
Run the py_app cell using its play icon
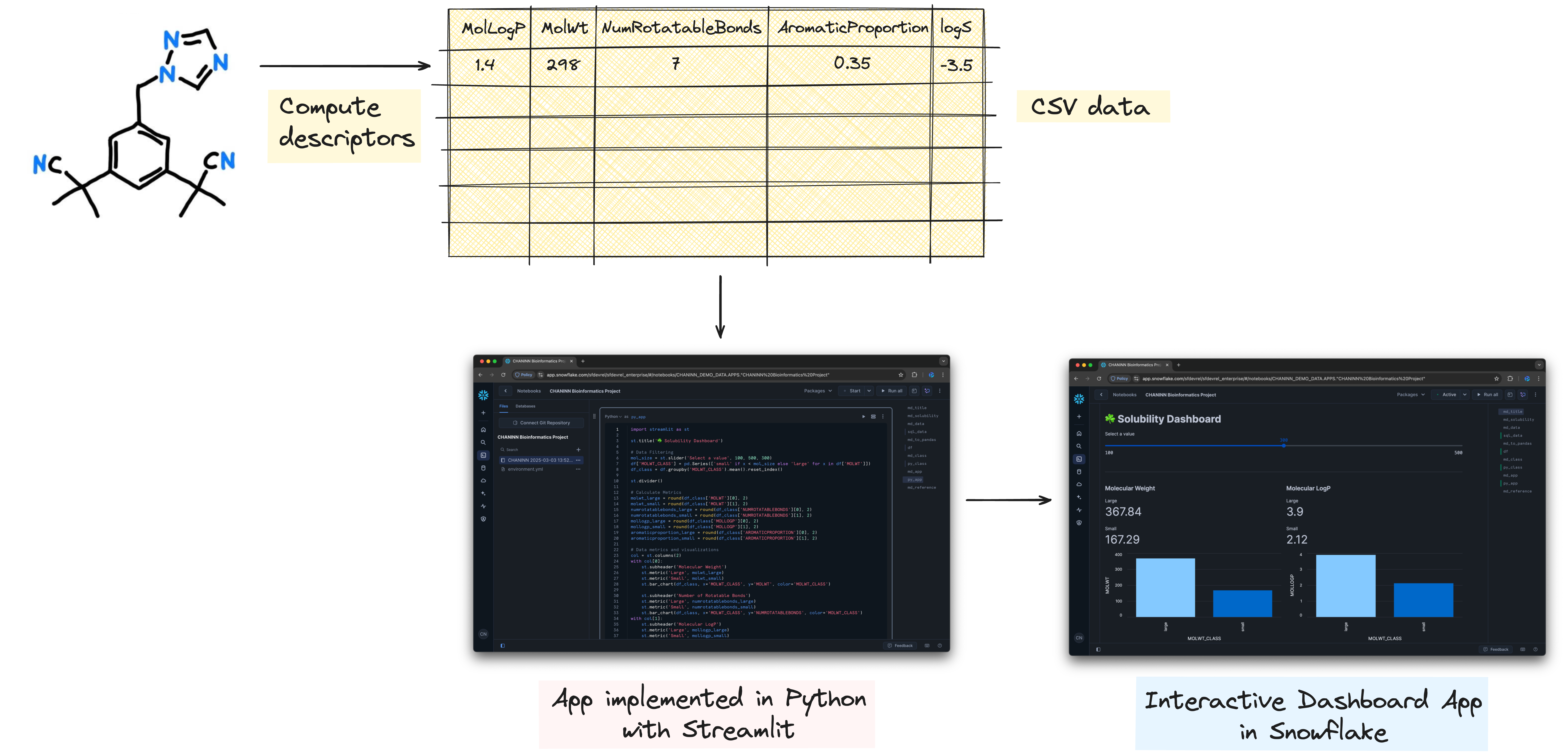click(x=863, y=417)
